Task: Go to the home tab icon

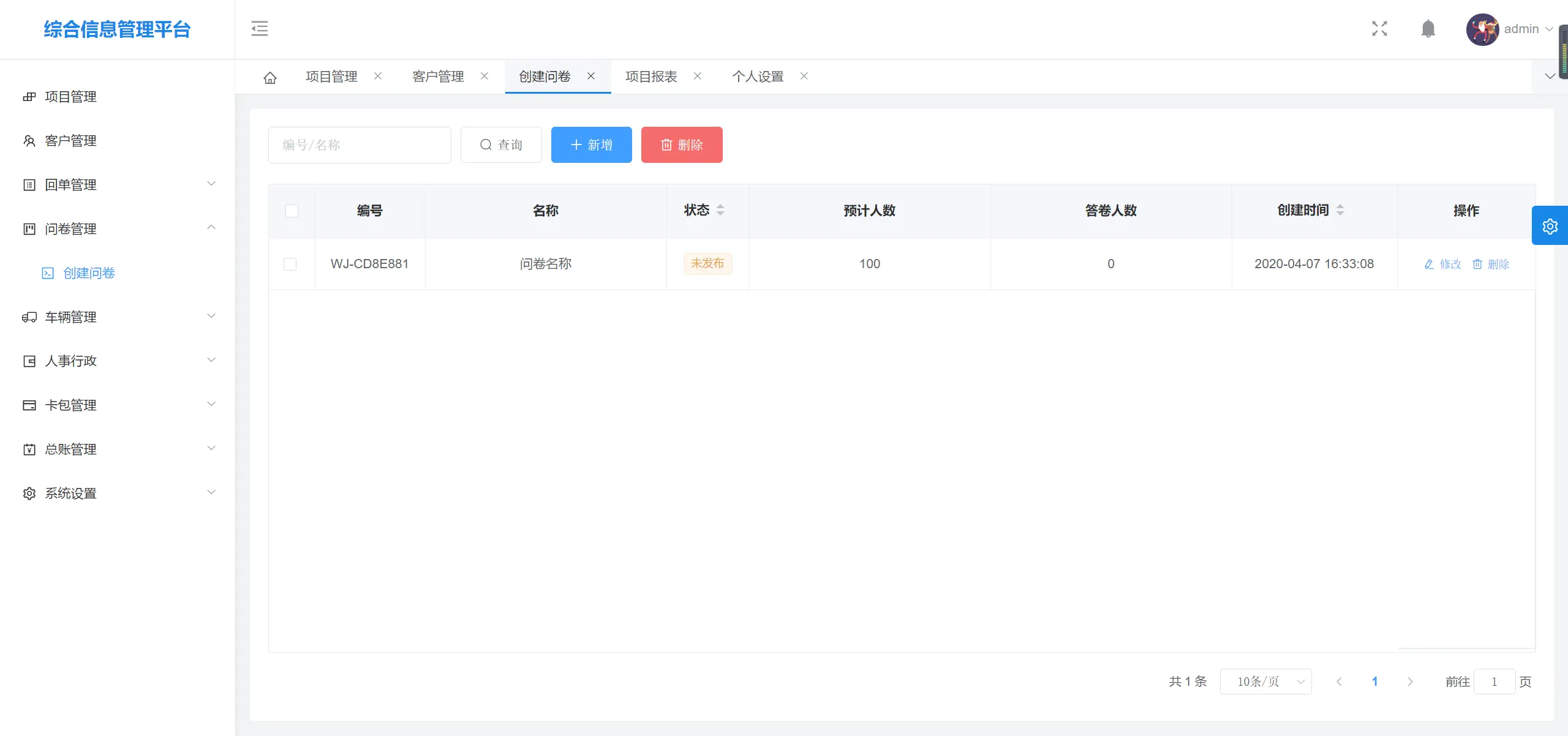Action: coord(270,77)
